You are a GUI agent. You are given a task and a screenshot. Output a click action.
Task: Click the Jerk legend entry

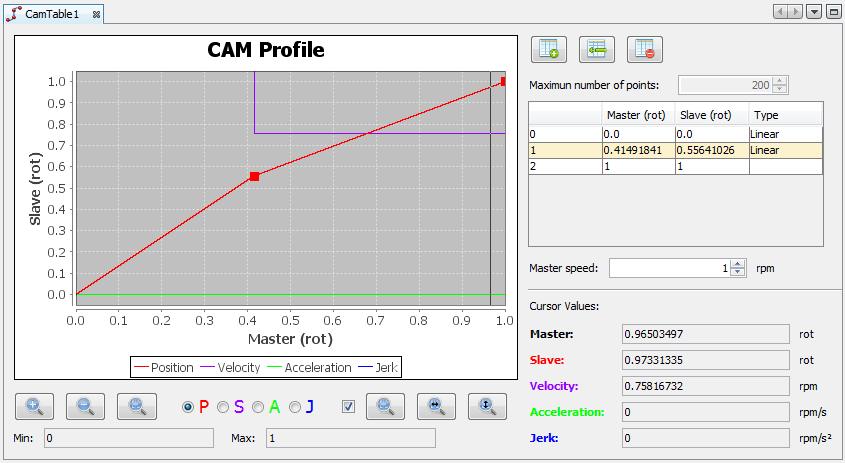coord(378,368)
